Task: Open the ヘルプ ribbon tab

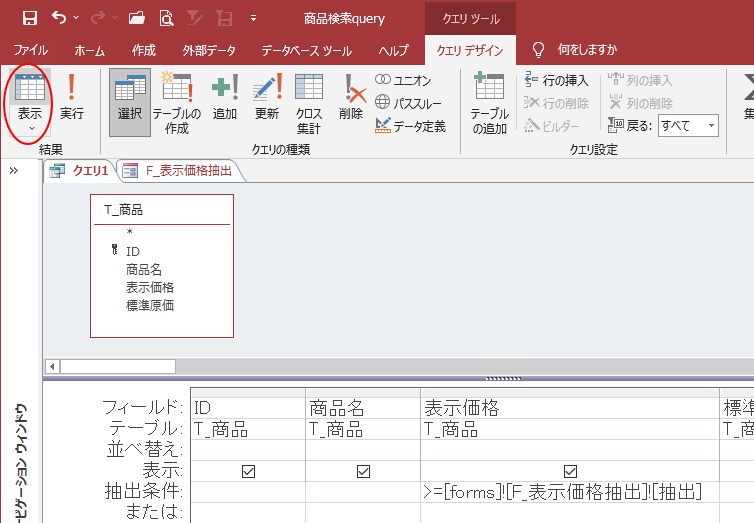Action: click(393, 50)
